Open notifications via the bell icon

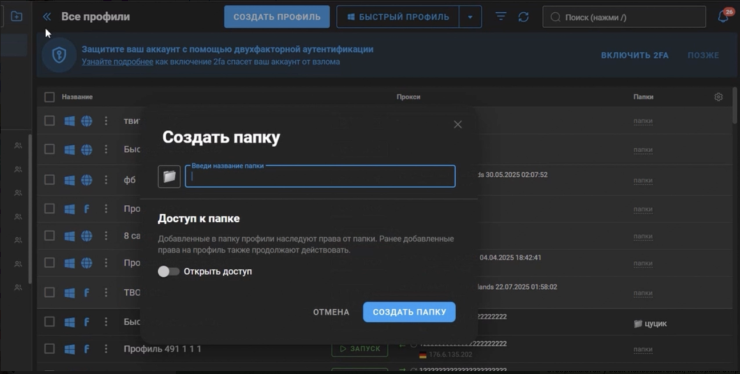pyautogui.click(x=723, y=17)
